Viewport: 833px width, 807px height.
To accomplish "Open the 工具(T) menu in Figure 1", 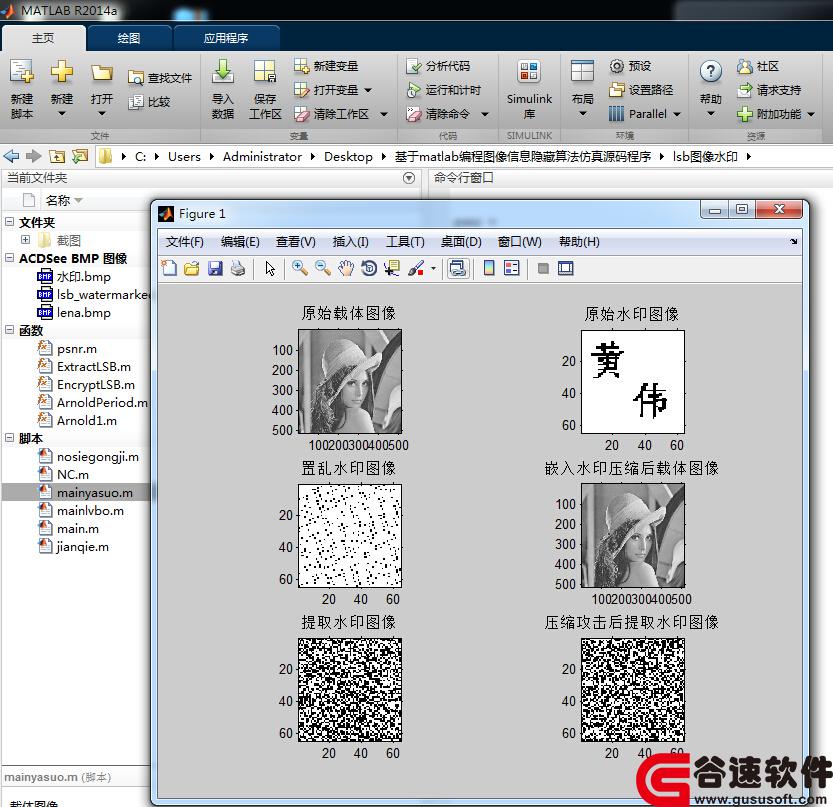I will pos(405,242).
